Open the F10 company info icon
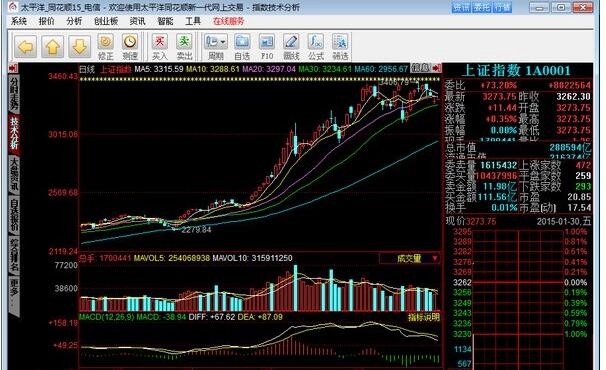The image size is (606, 370). click(267, 47)
